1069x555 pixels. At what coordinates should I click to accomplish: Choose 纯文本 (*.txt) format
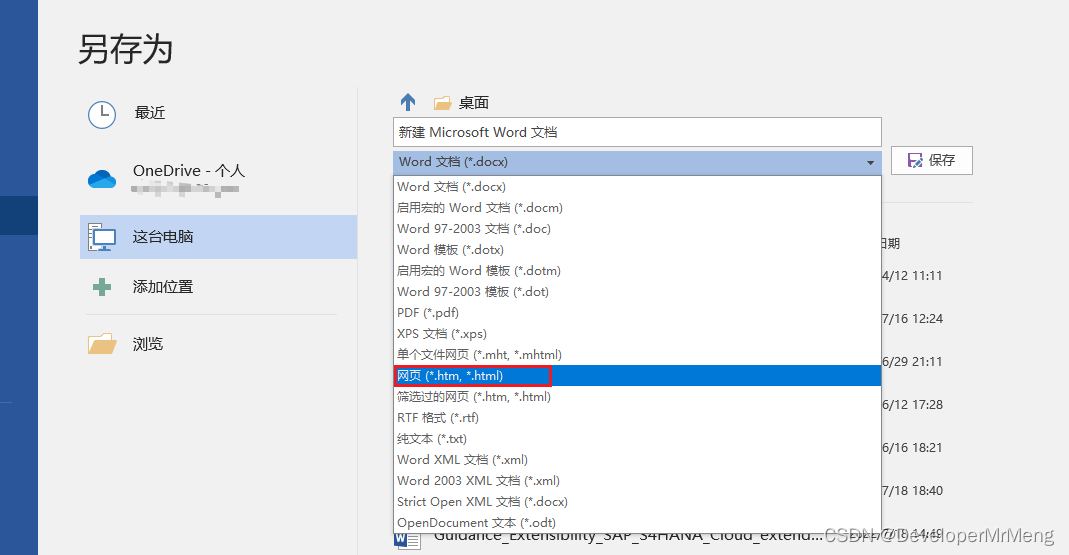point(637,439)
